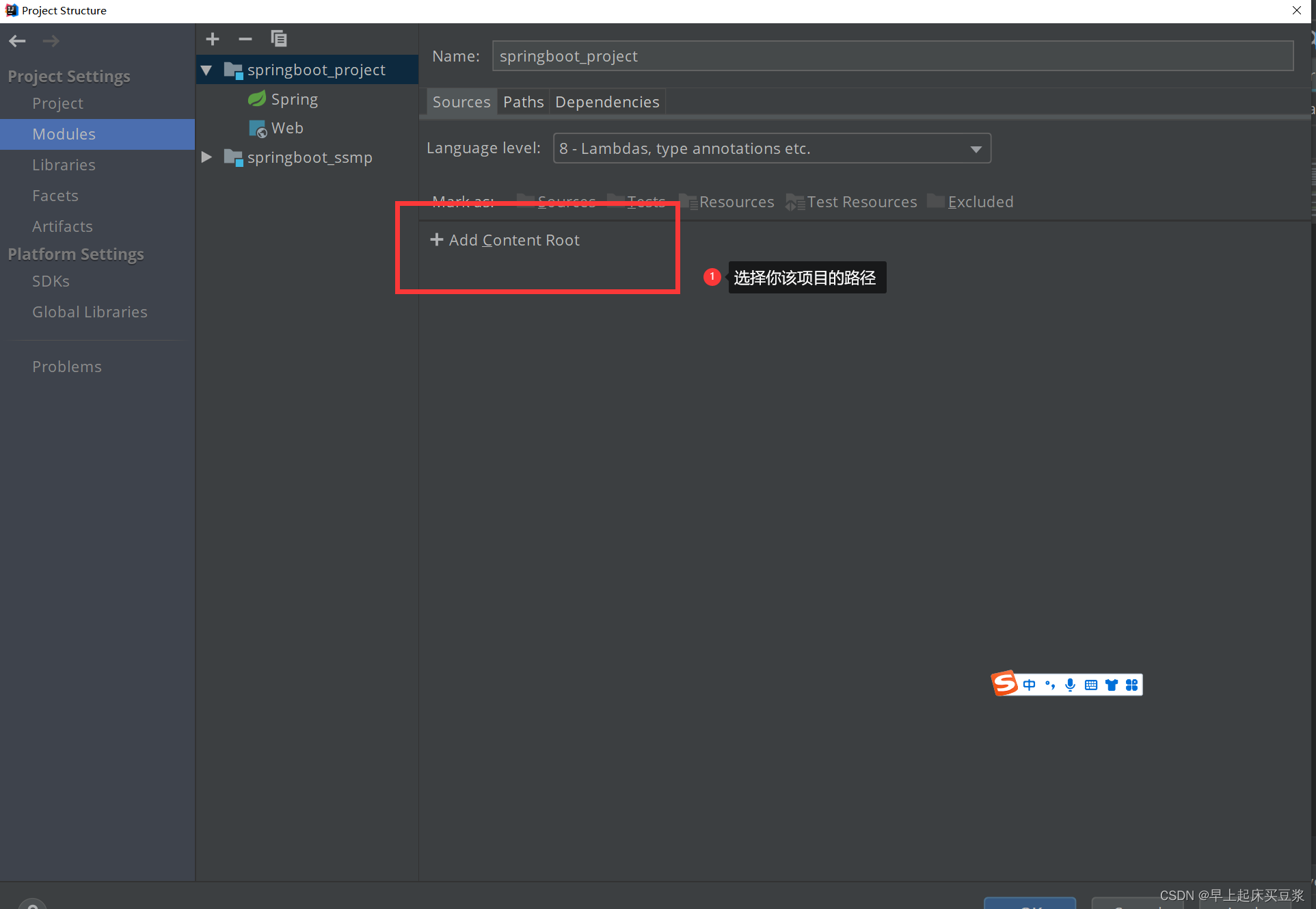Click the module Name input field
Viewport: 1316px width, 909px height.
point(892,56)
